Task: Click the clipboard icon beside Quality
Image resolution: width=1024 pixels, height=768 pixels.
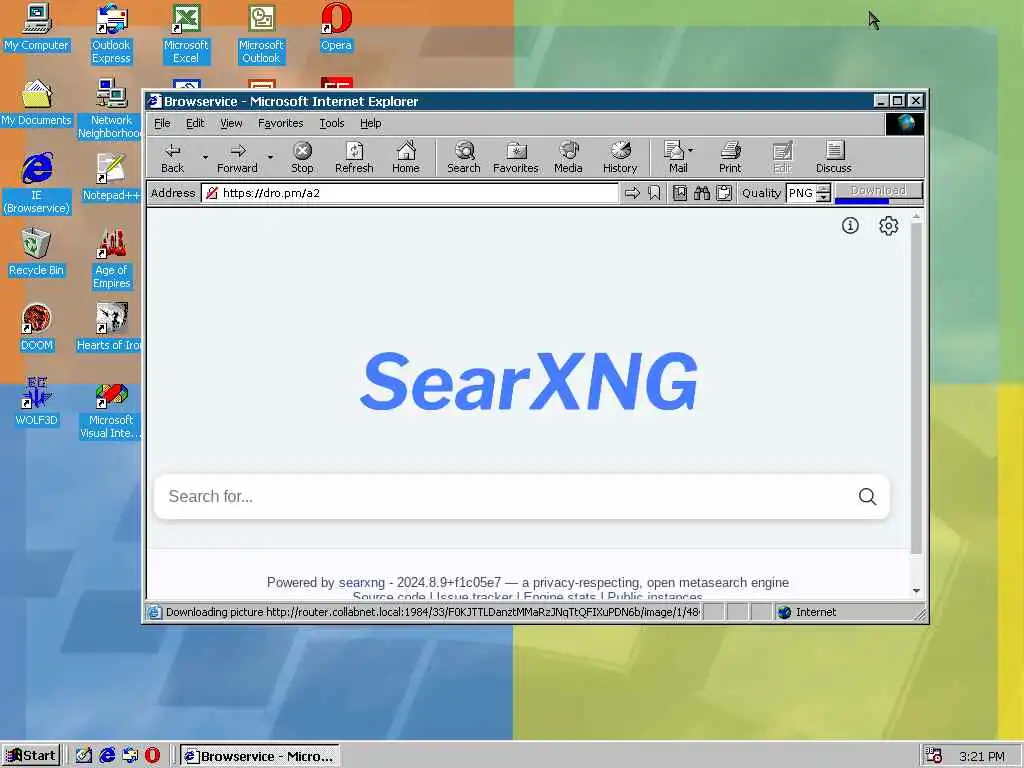Action: [724, 193]
